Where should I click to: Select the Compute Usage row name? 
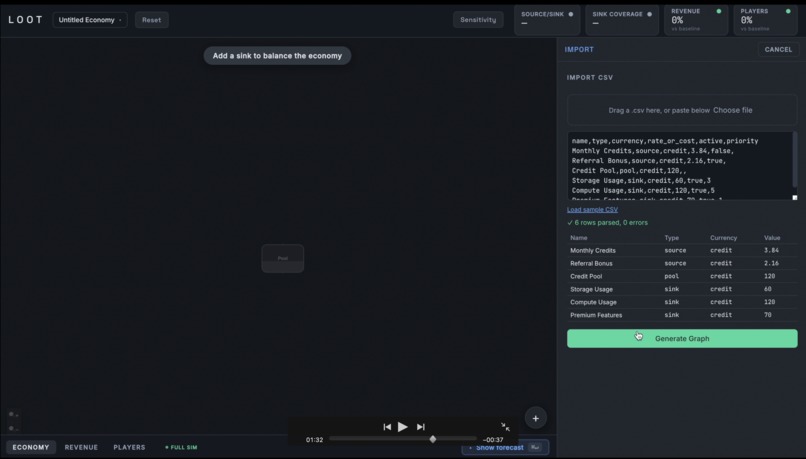tap(593, 302)
